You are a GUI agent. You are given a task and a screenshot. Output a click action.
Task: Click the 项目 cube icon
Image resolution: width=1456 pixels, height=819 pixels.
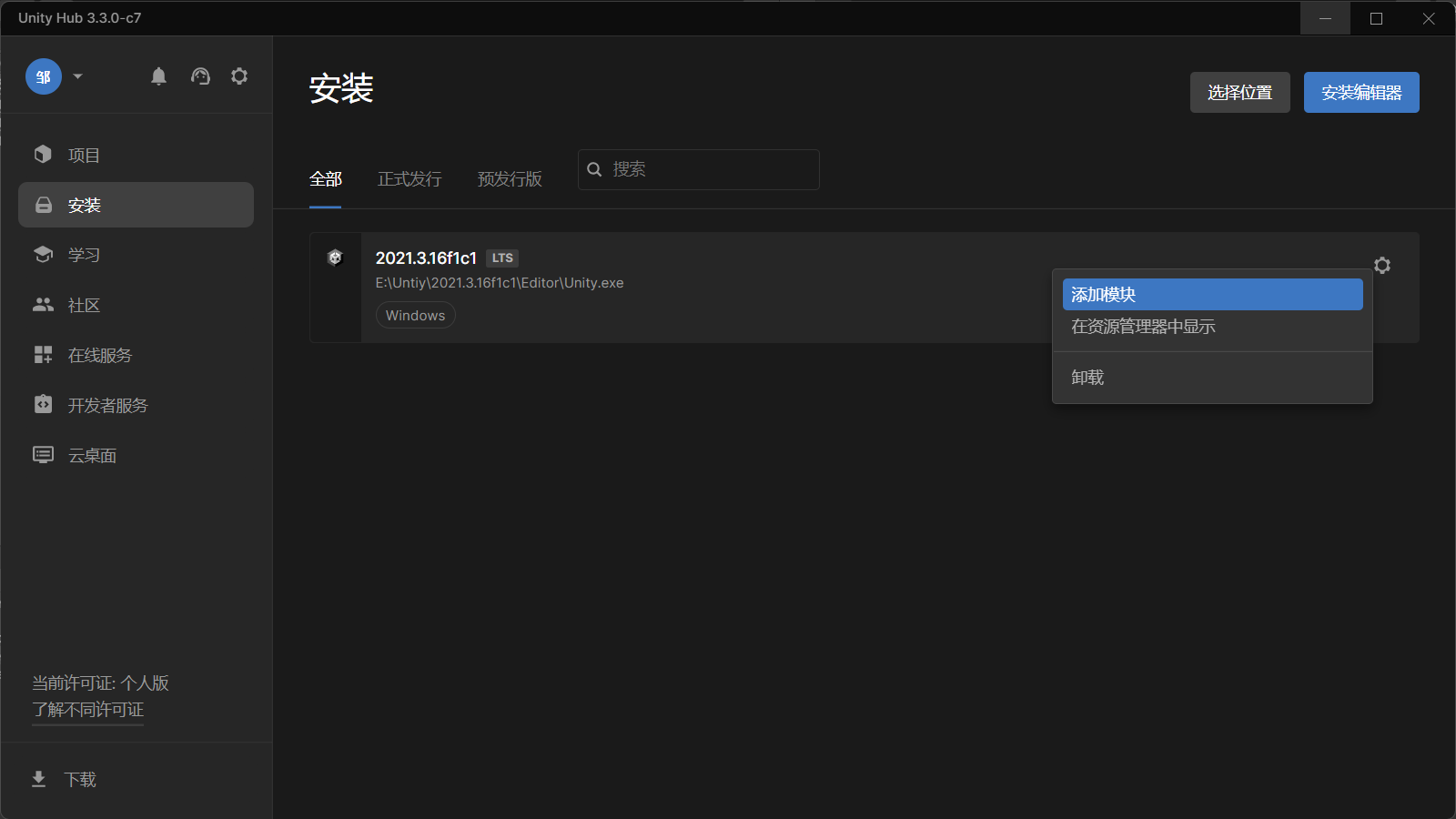pyautogui.click(x=43, y=154)
